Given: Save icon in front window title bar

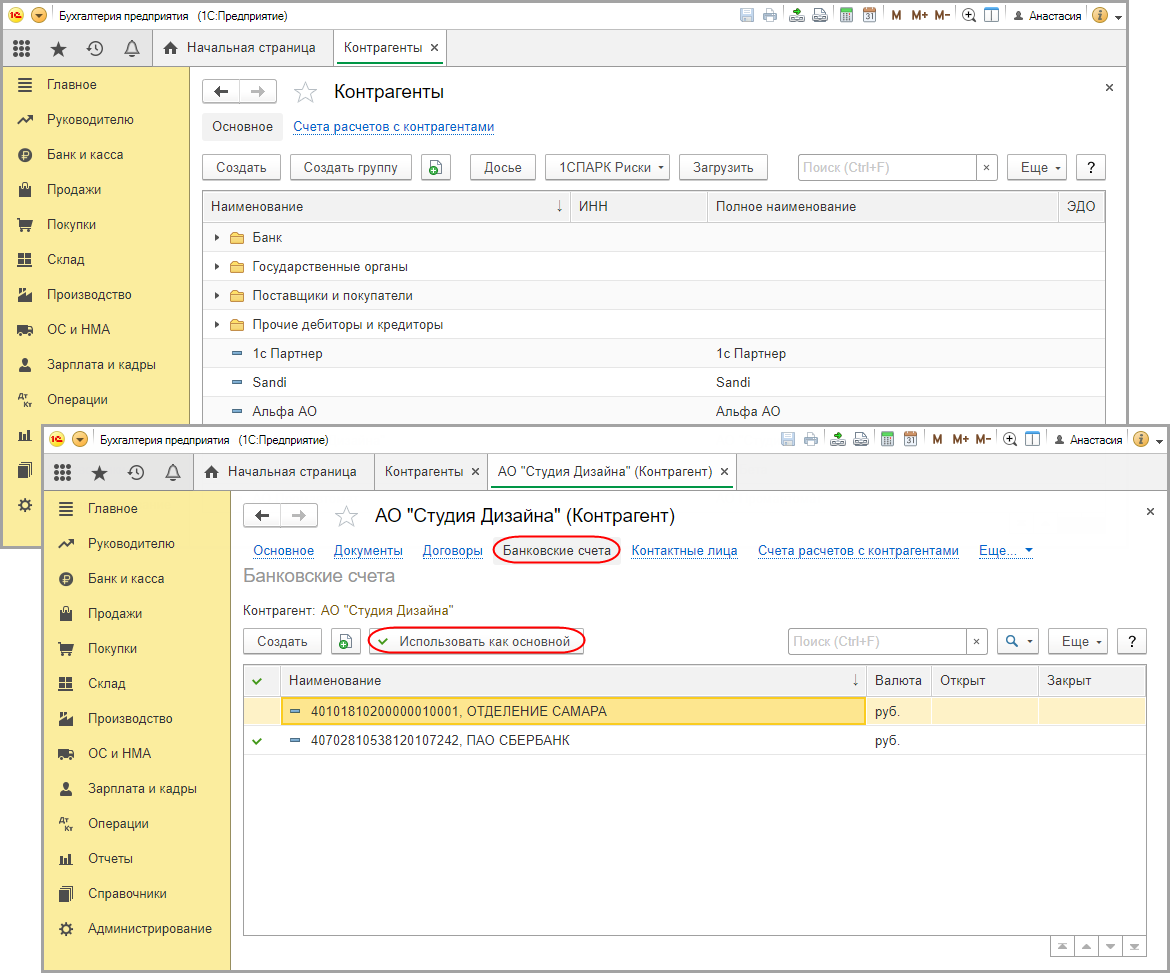Looking at the screenshot, I should pos(788,439).
